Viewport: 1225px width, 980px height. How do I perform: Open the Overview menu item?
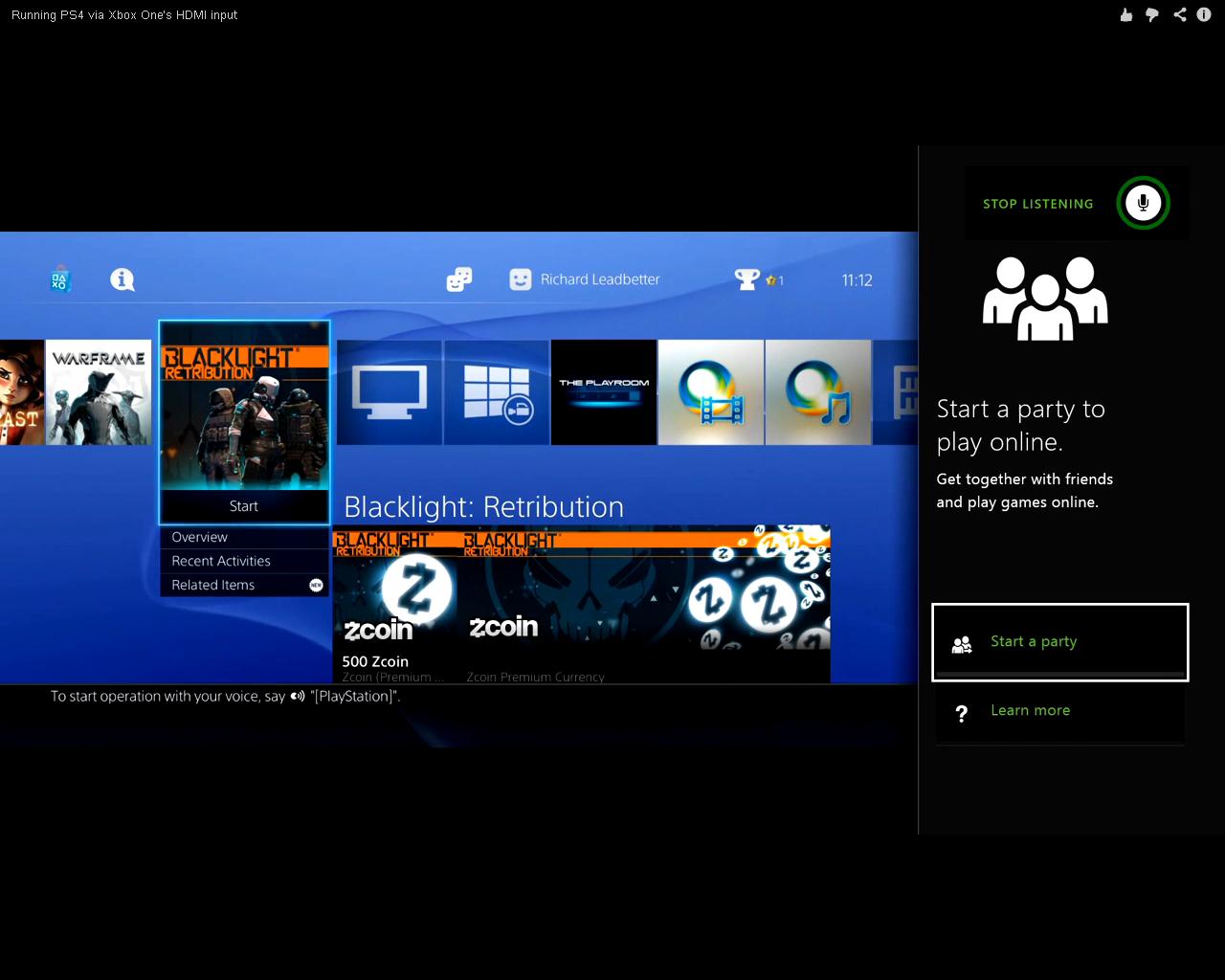pyautogui.click(x=200, y=537)
